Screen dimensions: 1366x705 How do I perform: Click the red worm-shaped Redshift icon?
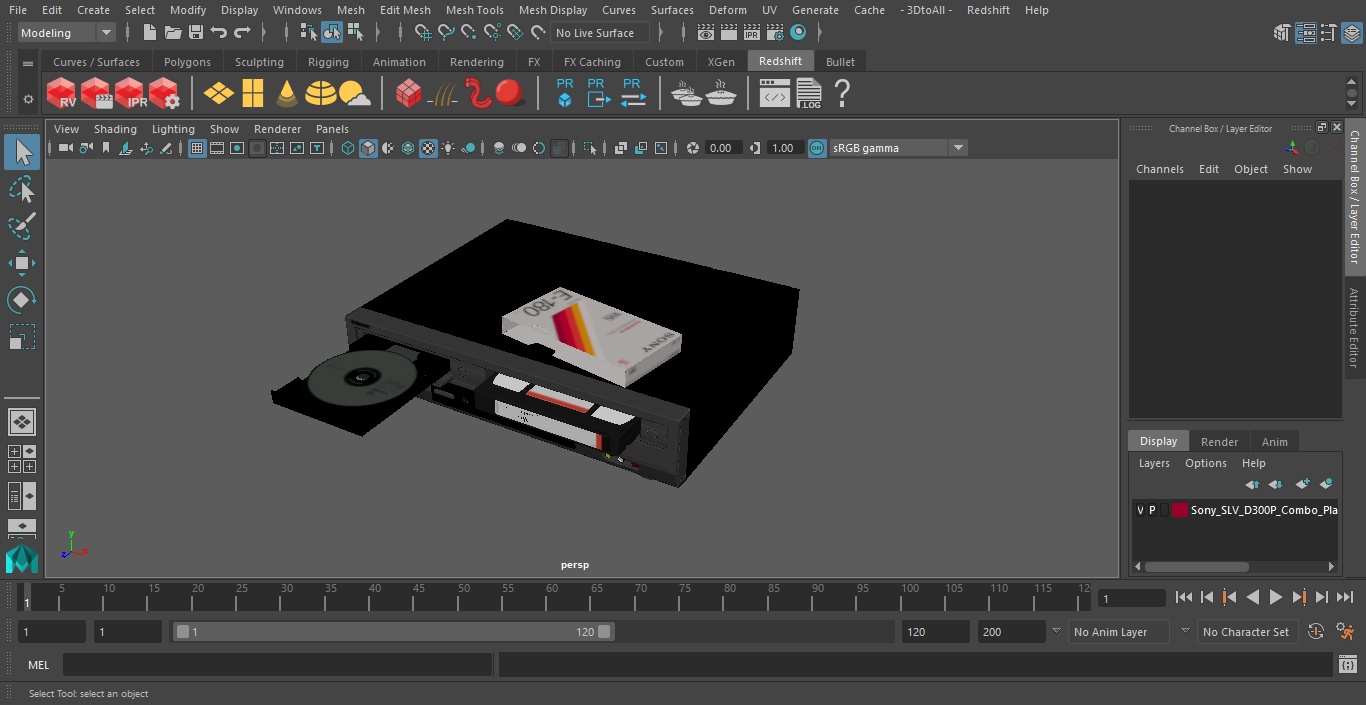(480, 93)
